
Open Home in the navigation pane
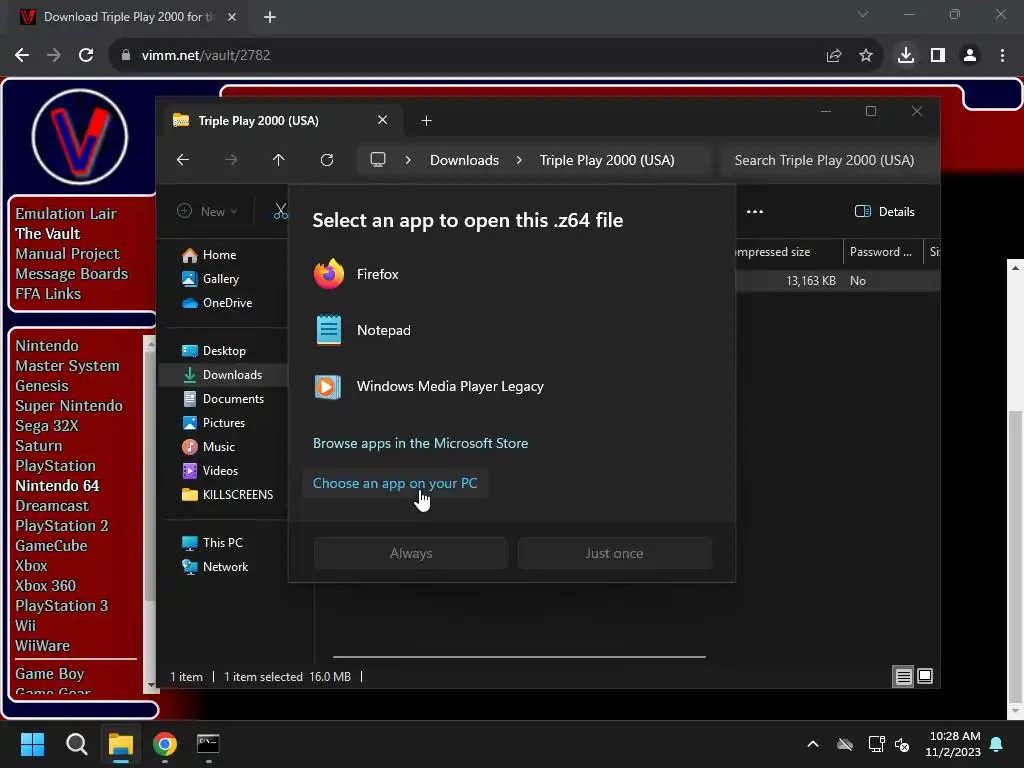[218, 255]
